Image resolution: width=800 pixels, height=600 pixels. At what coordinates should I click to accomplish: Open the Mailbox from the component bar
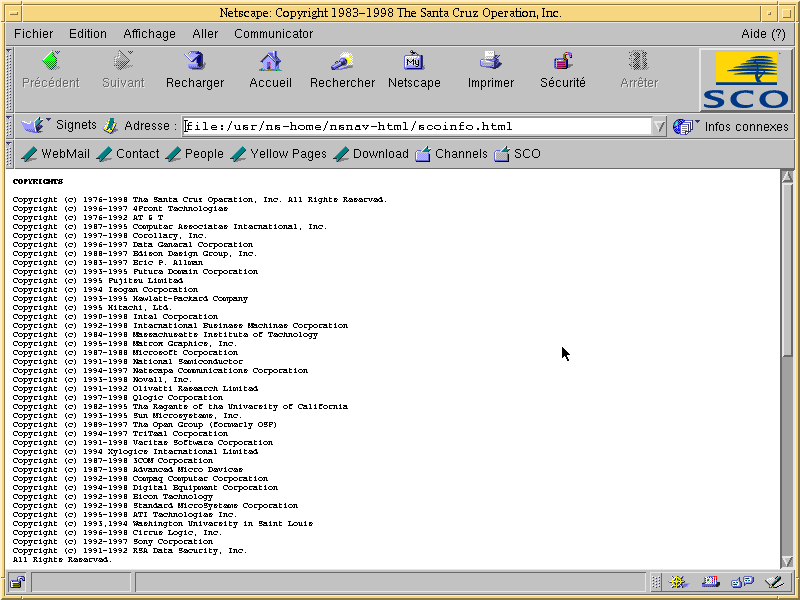tap(710, 582)
